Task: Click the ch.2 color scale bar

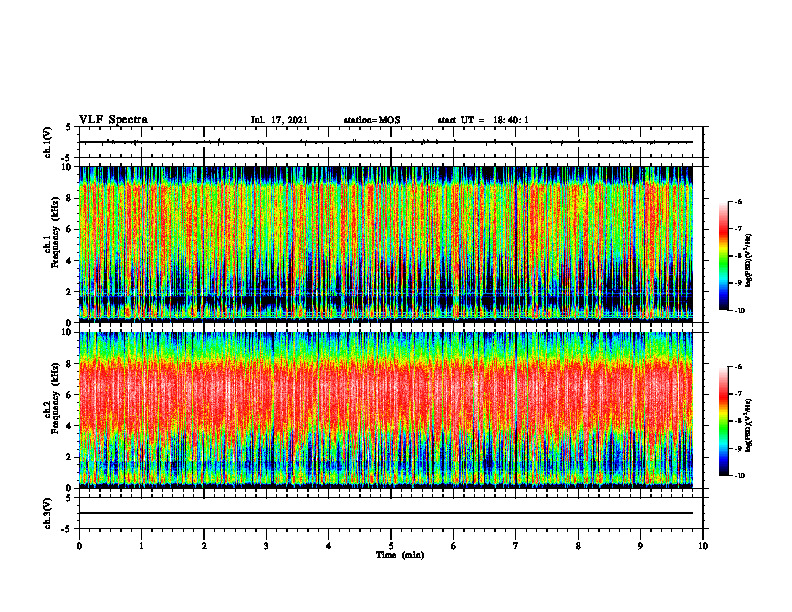Action: [723, 421]
